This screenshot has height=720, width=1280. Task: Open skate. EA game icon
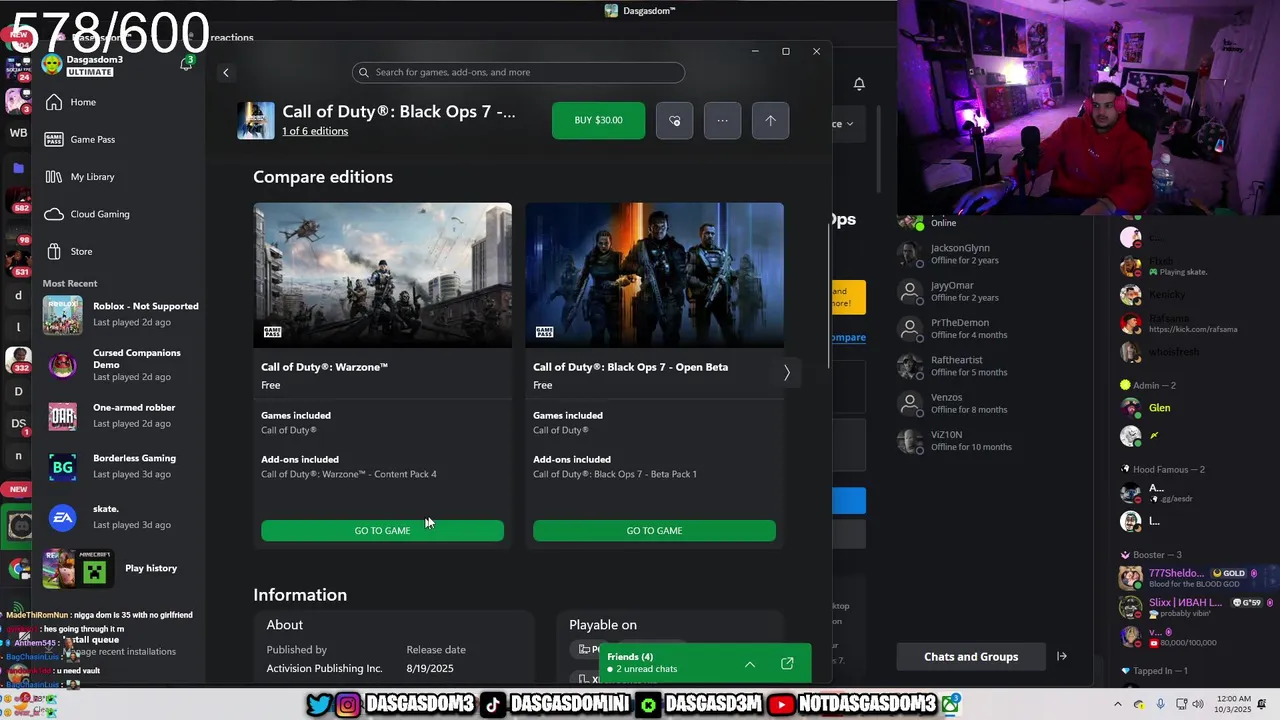click(x=62, y=517)
